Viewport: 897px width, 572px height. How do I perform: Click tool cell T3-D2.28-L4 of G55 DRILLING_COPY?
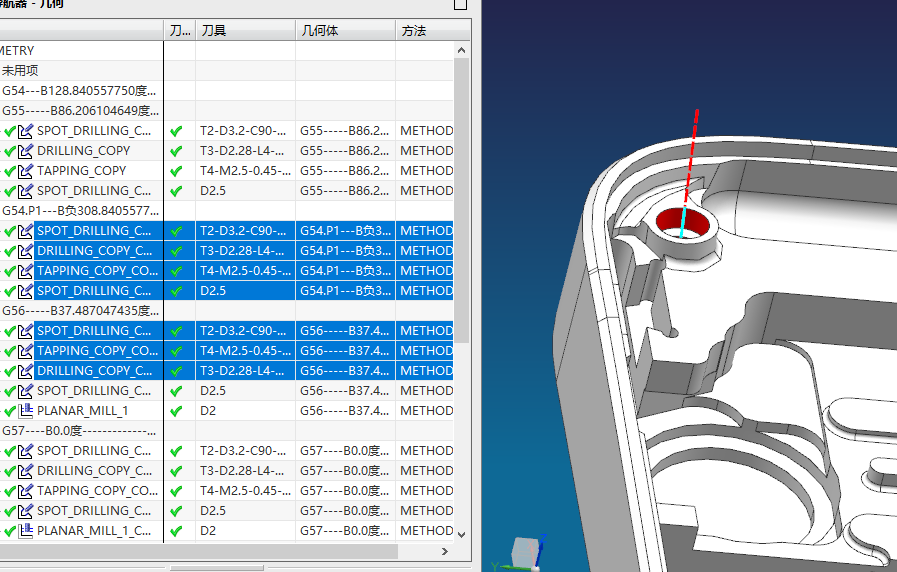(243, 151)
